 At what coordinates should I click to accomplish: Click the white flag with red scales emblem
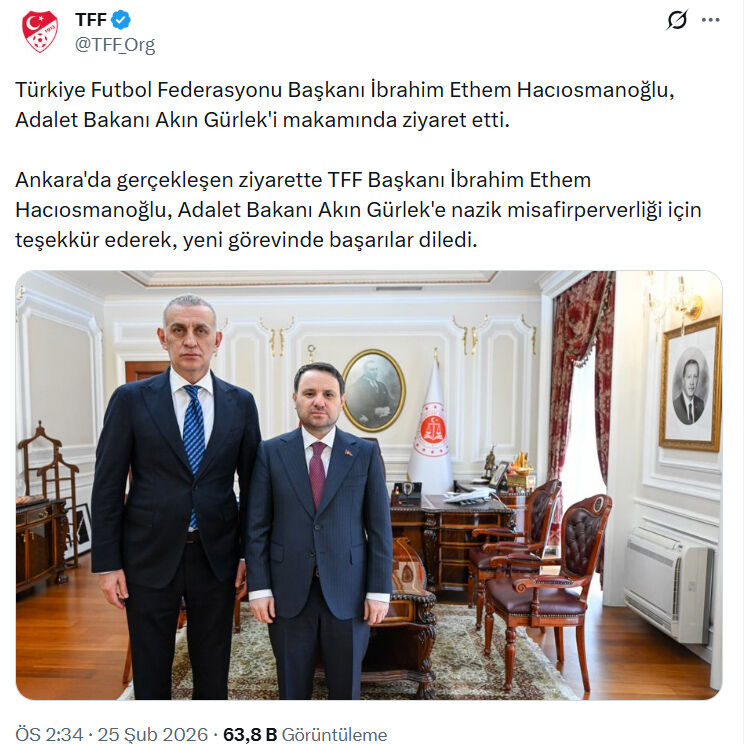tap(430, 428)
